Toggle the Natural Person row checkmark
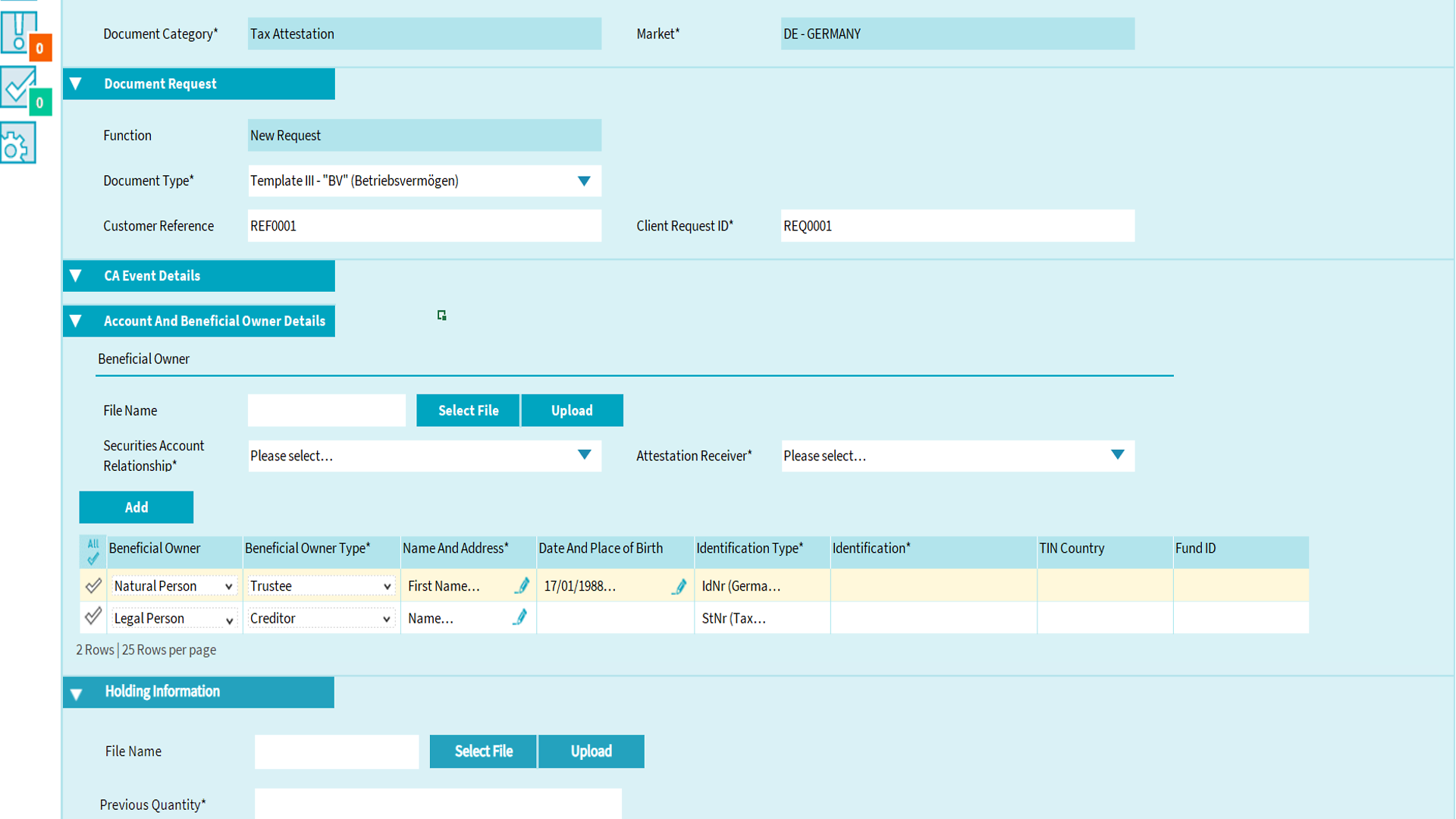This screenshot has height=819, width=1456. pyautogui.click(x=93, y=585)
